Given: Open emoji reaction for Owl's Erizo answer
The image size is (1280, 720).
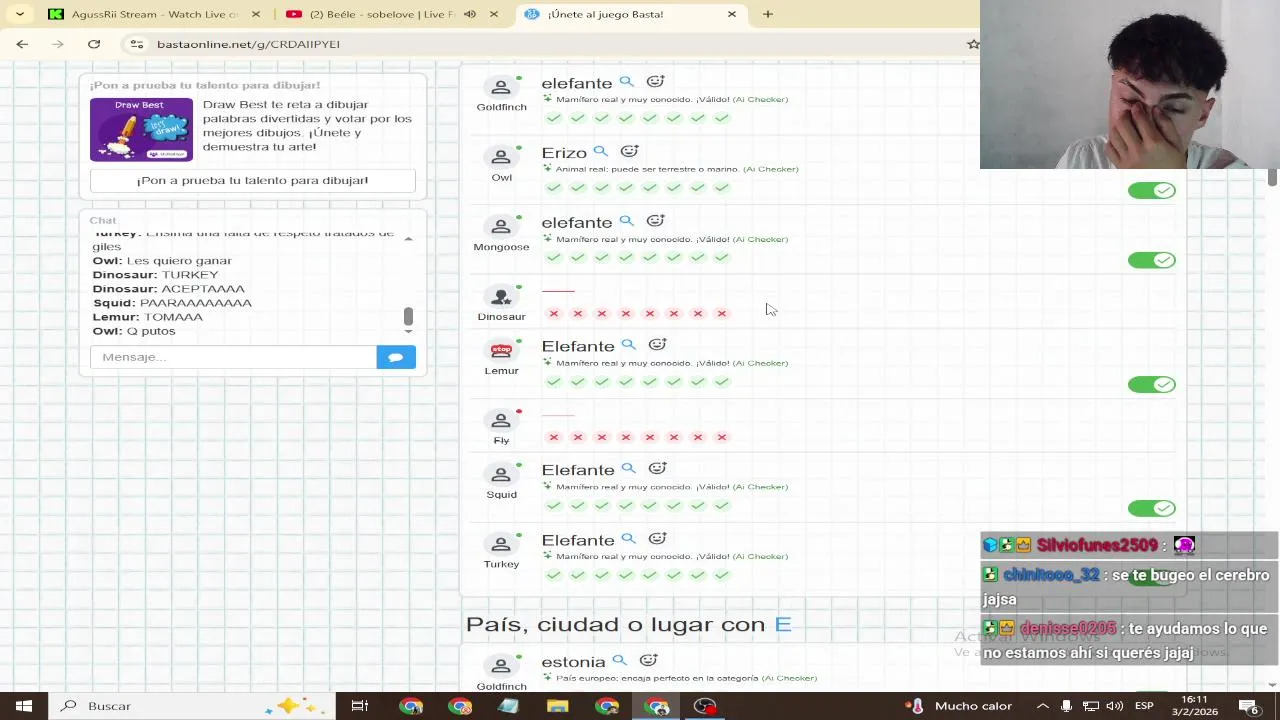Looking at the screenshot, I should (629, 152).
